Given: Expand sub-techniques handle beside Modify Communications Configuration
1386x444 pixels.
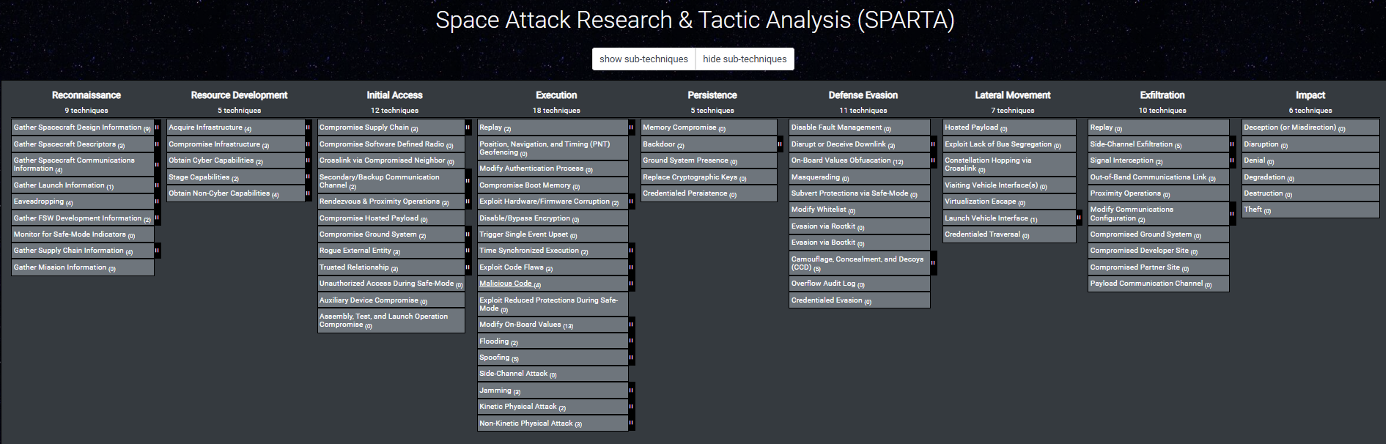Looking at the screenshot, I should click(1232, 214).
